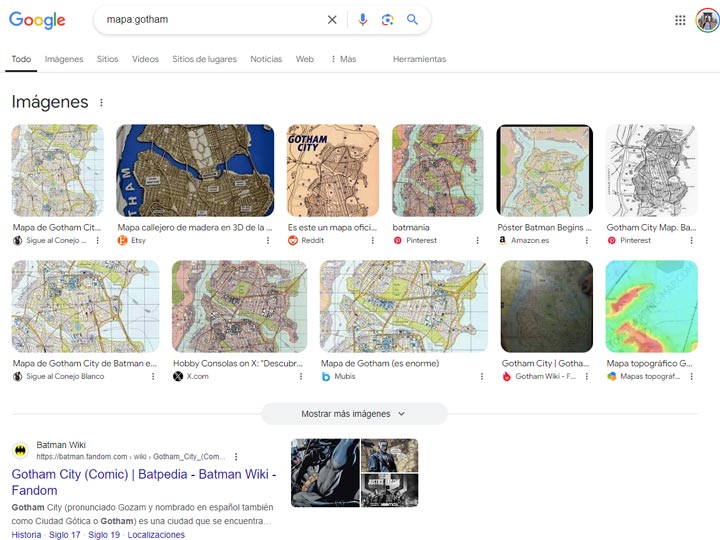Image resolution: width=720 pixels, height=540 pixels.
Task: Follow the Localizaciones sitelink
Action: (x=156, y=535)
